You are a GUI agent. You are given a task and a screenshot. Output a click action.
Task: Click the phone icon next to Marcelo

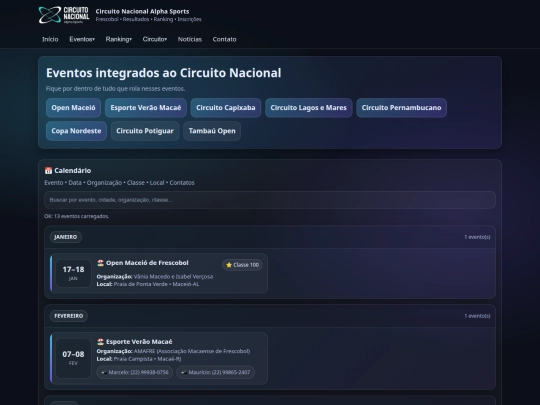104,372
